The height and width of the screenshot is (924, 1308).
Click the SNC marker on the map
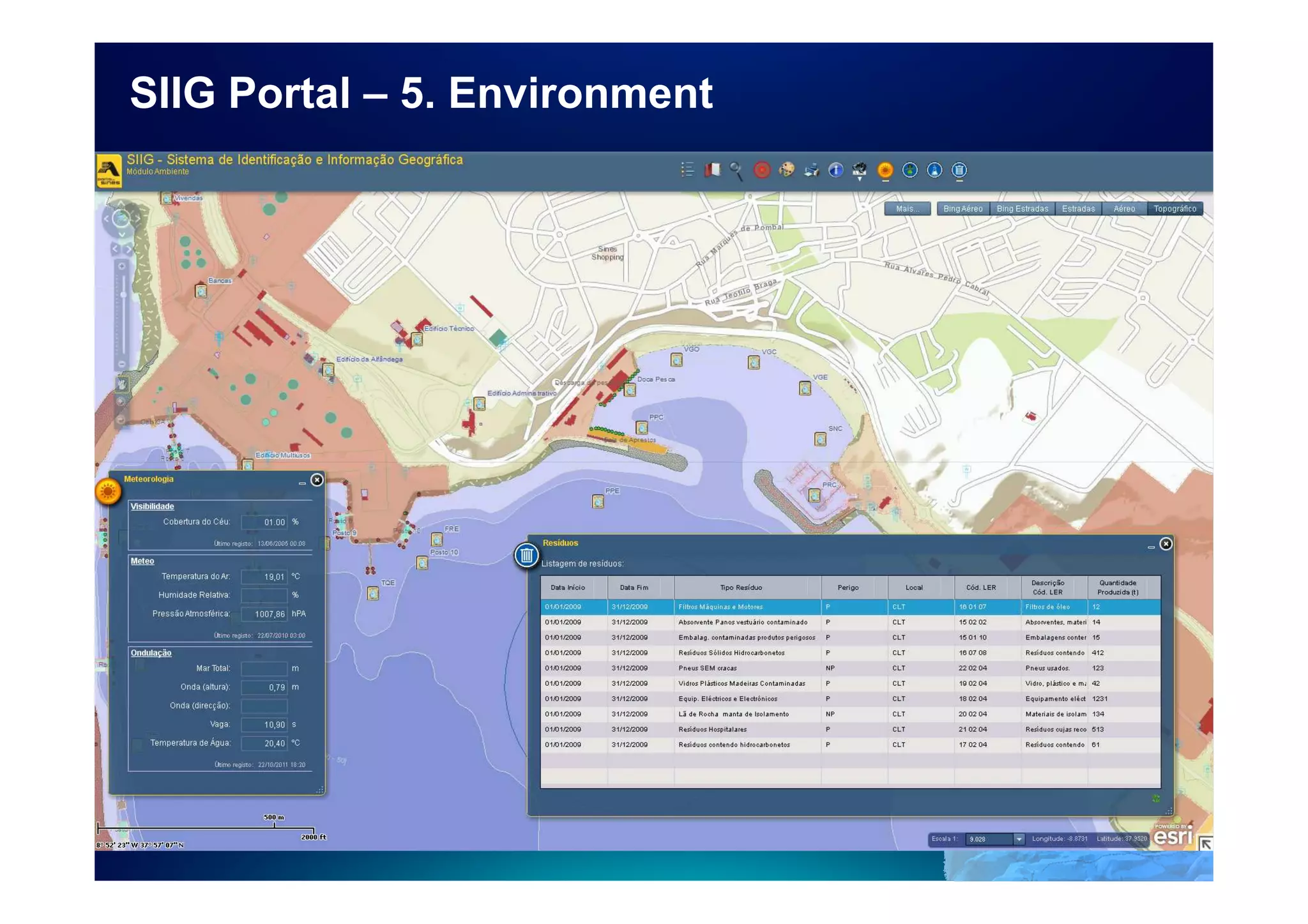(820, 439)
